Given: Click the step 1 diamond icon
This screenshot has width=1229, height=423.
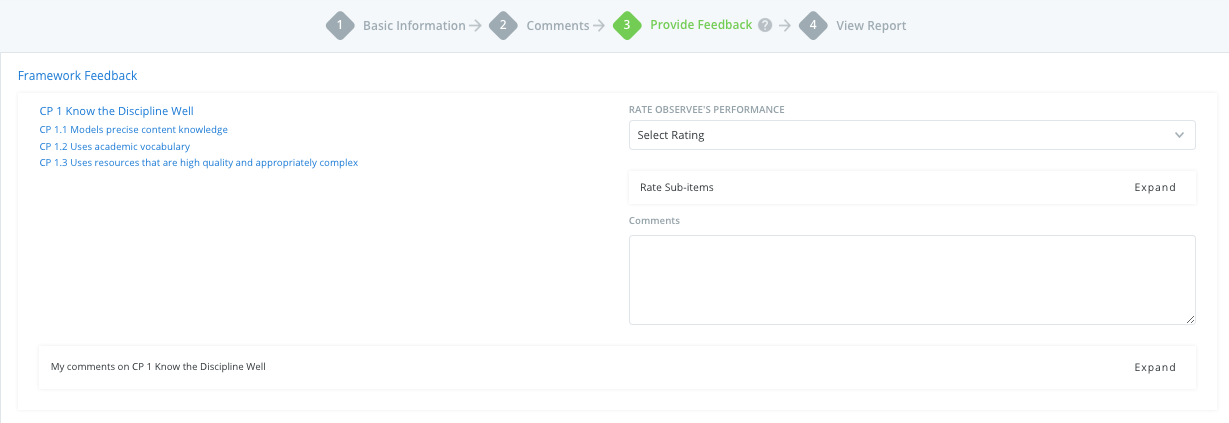Looking at the screenshot, I should click(x=341, y=25).
